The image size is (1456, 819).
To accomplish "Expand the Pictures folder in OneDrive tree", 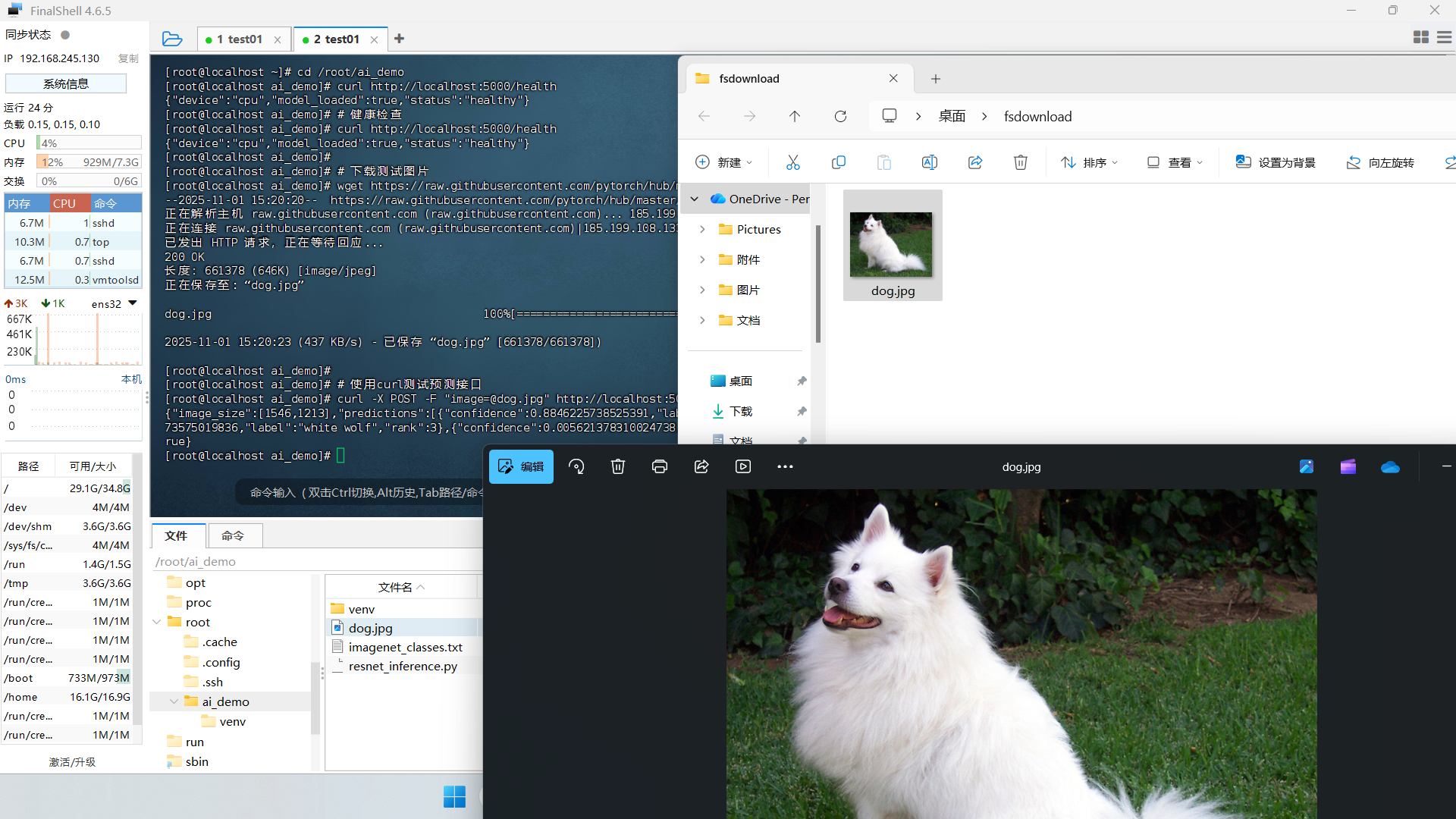I will point(702,229).
